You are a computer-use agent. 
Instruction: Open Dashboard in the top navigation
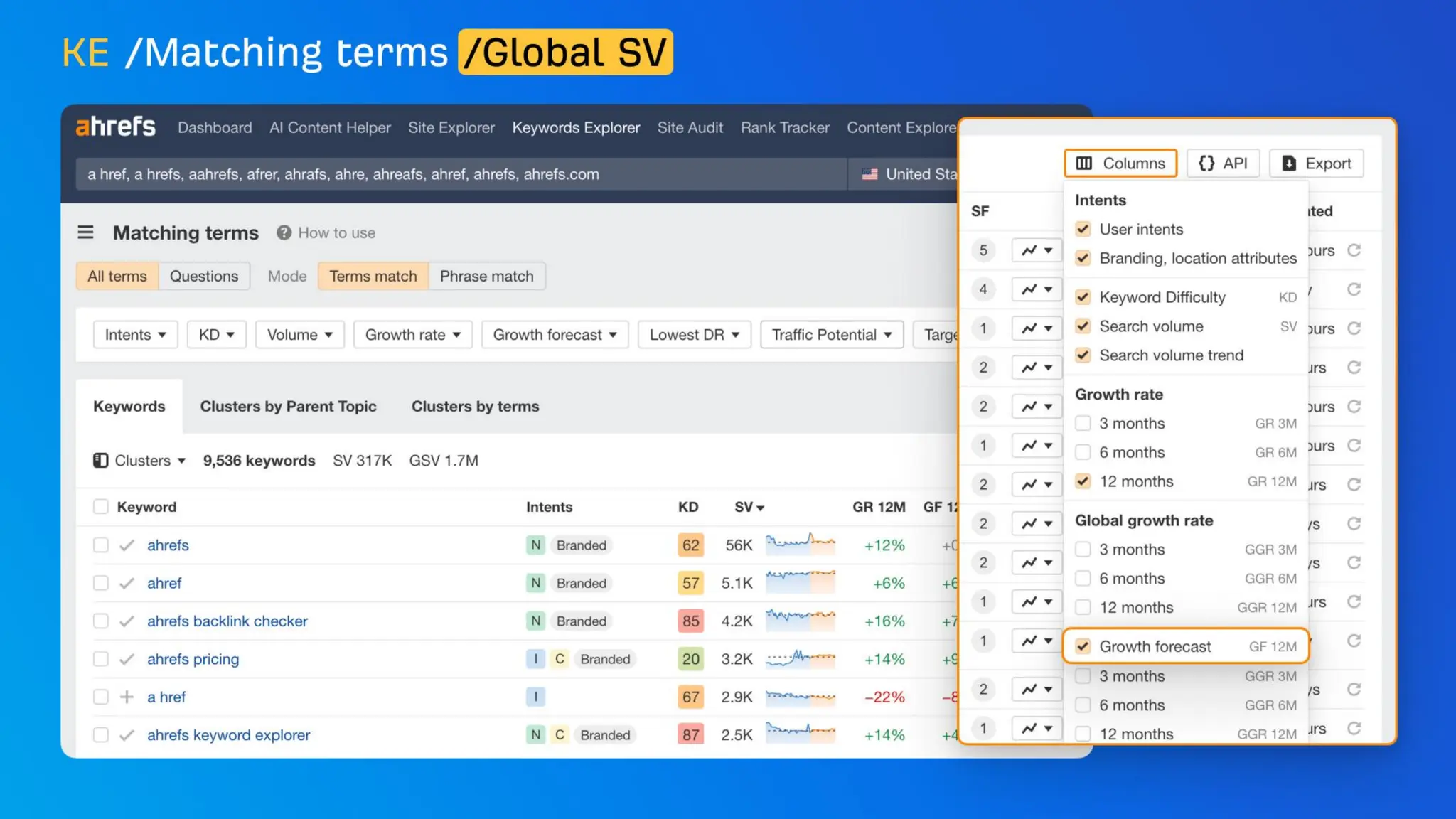point(215,127)
